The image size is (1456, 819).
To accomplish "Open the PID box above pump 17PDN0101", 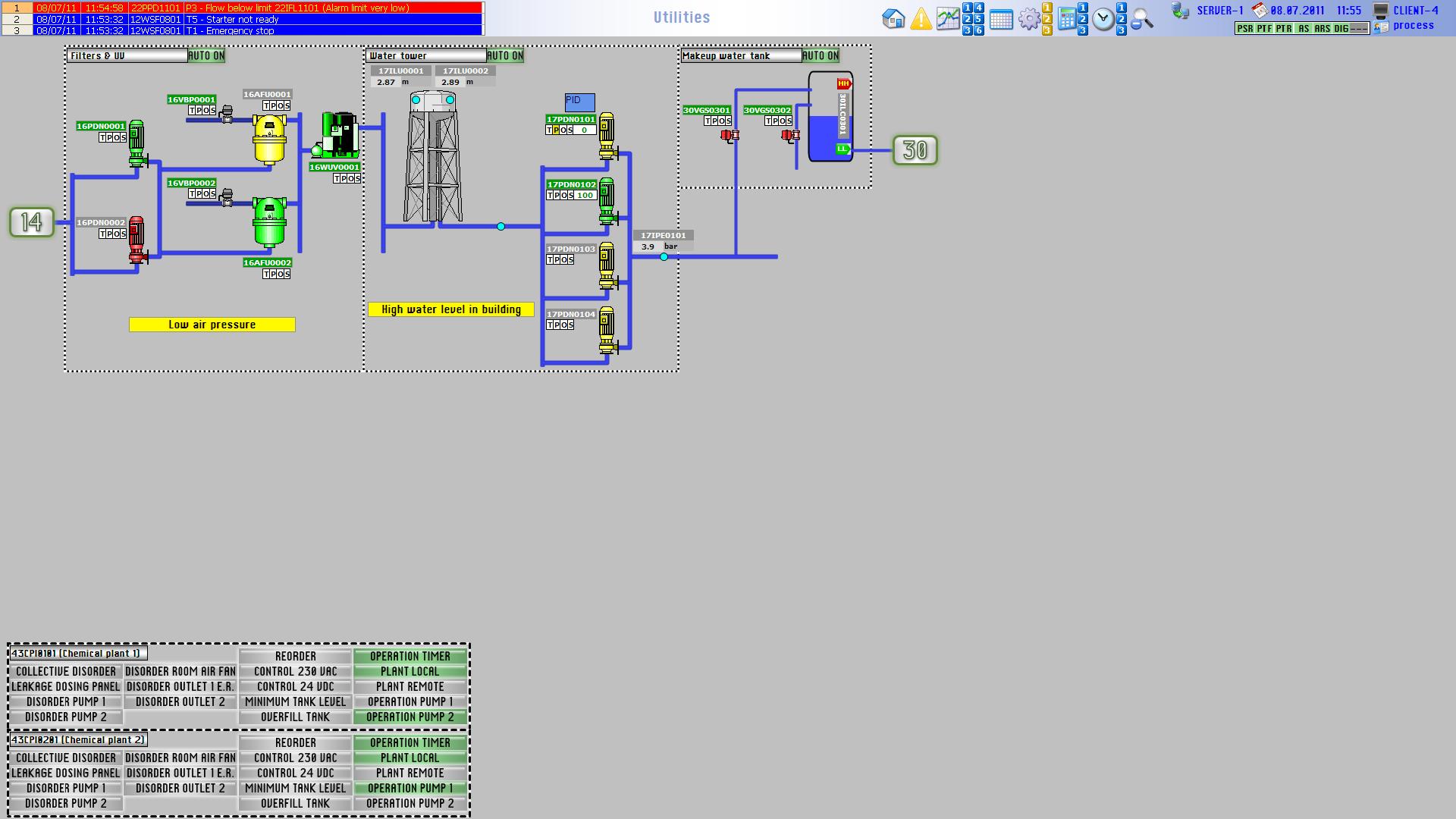I will [579, 102].
